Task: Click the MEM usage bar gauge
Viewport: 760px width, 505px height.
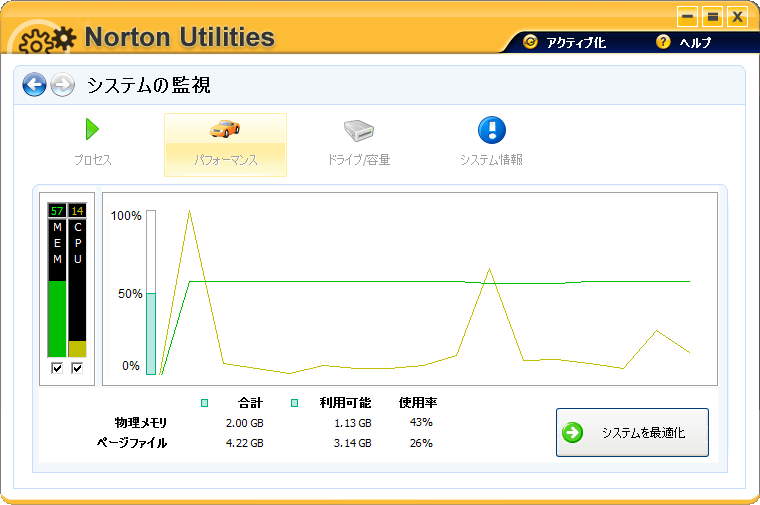Action: [x=57, y=288]
